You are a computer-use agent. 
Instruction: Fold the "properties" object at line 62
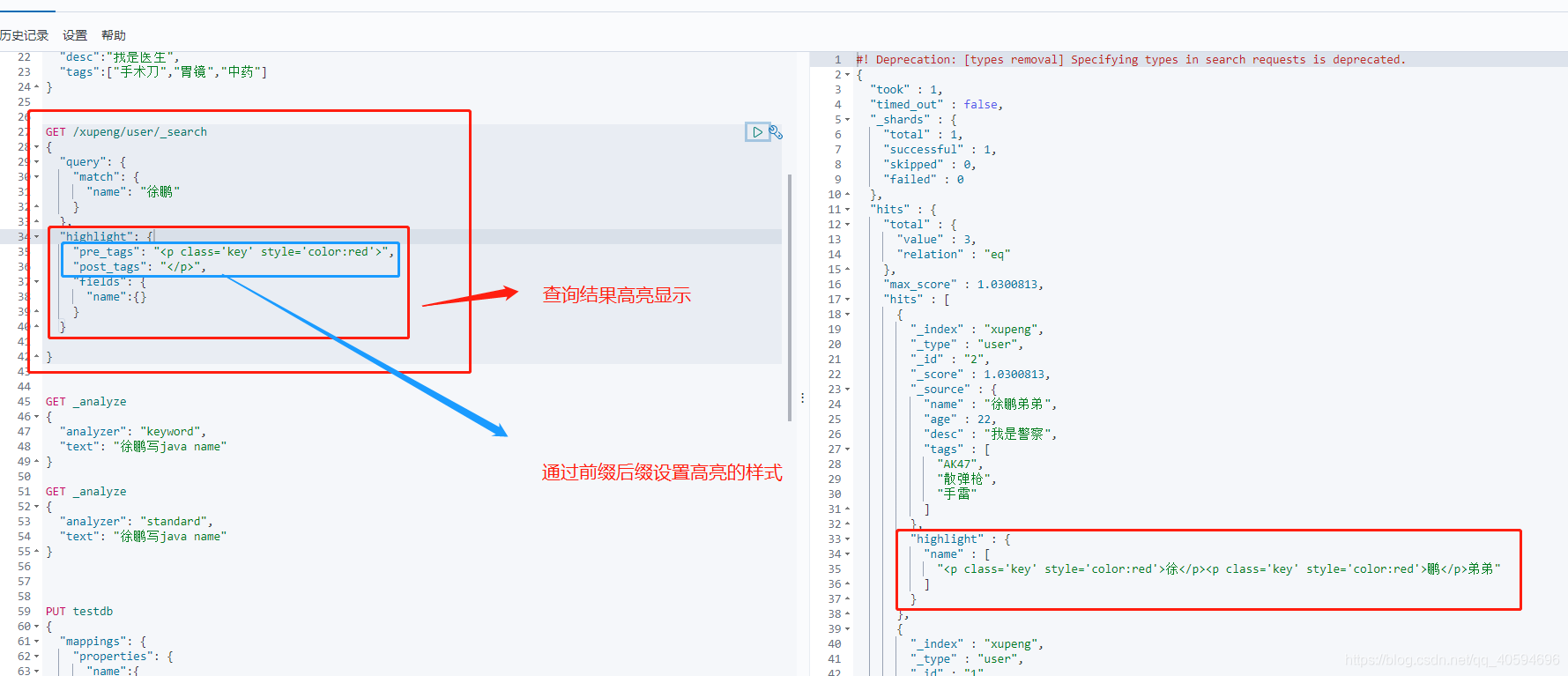pyautogui.click(x=36, y=657)
